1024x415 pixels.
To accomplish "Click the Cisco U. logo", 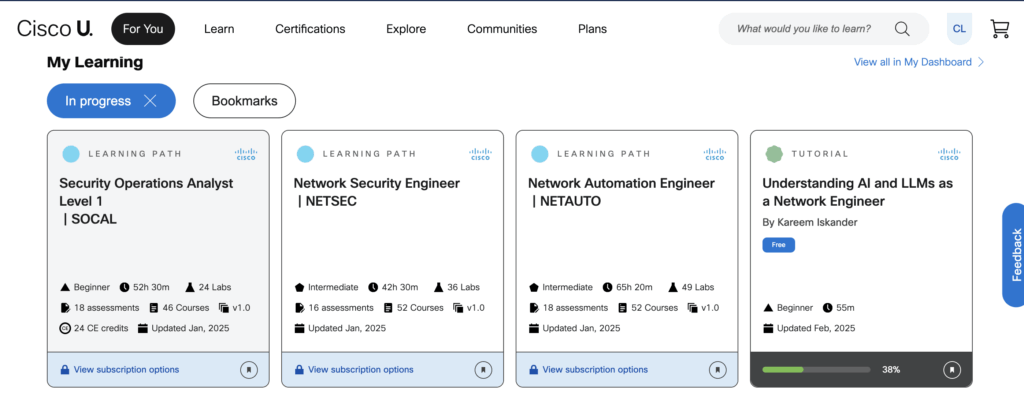I will [x=55, y=29].
